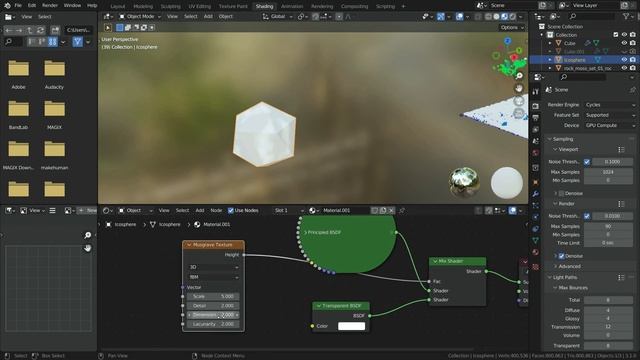Image resolution: width=640 pixels, height=360 pixels.
Task: Go back in file browser history
Action: coord(9,30)
